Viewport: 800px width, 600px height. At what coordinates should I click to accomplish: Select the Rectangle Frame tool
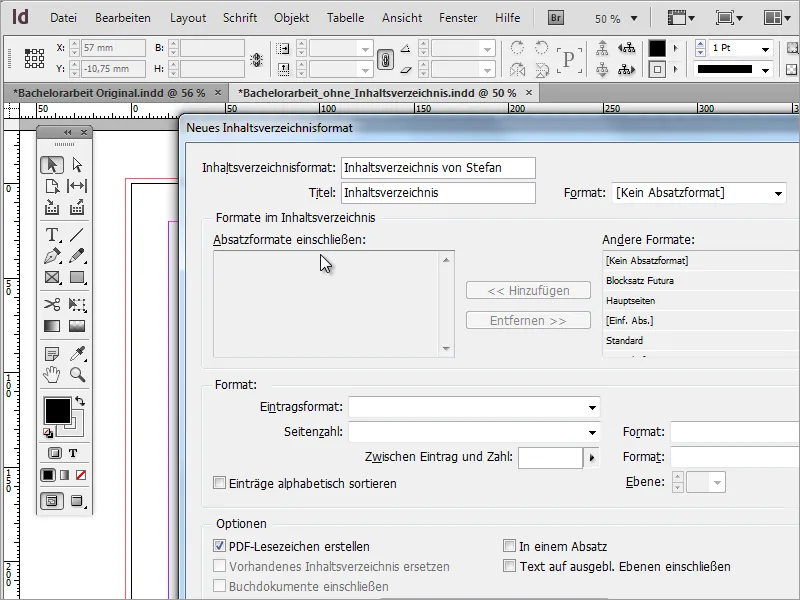pos(52,278)
